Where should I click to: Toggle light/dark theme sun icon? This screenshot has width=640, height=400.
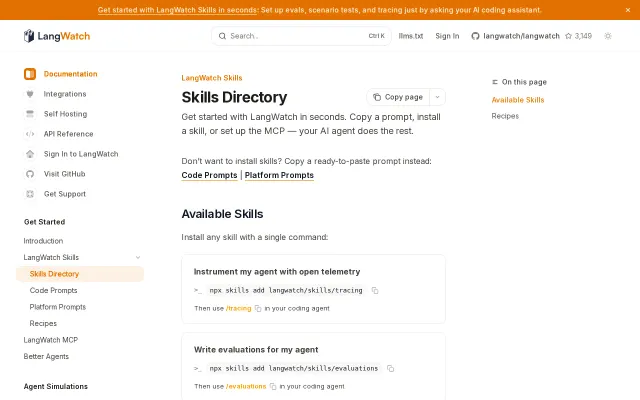click(608, 36)
